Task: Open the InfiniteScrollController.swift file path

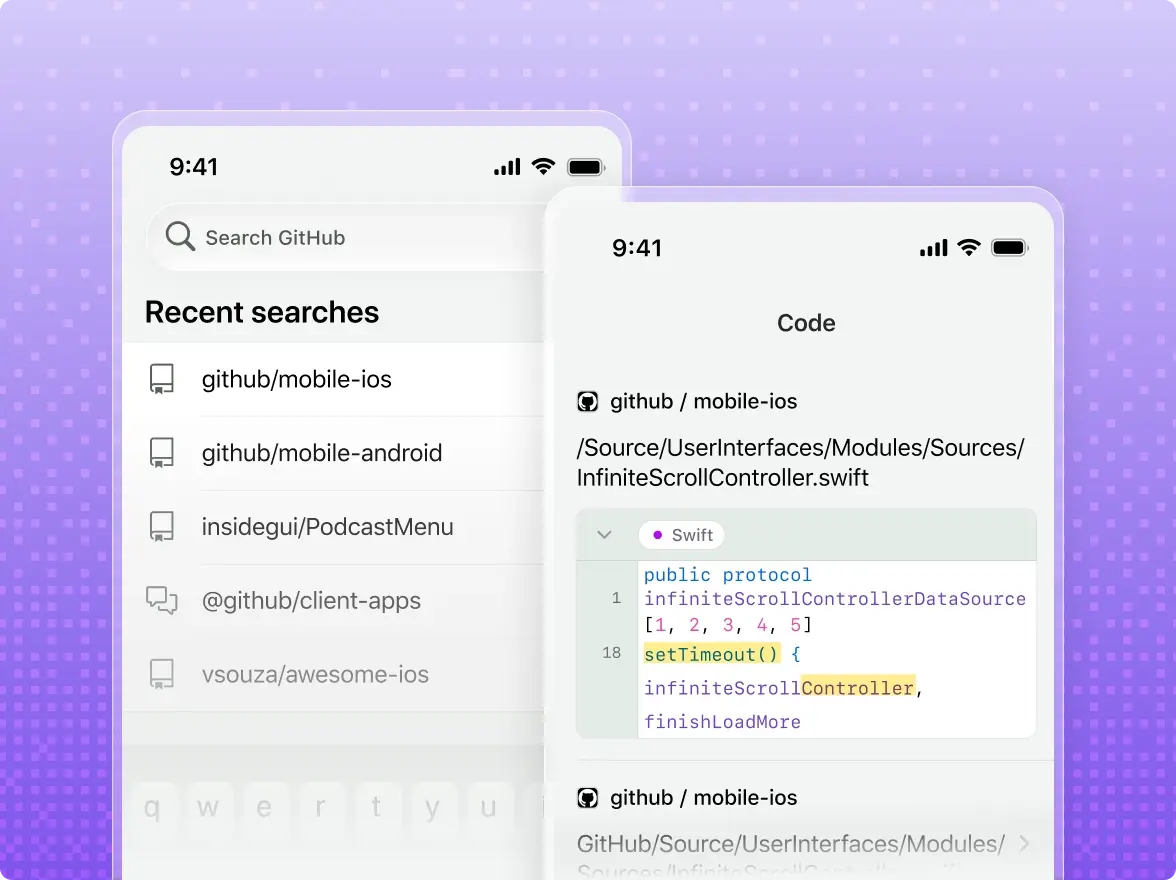Action: click(x=800, y=462)
